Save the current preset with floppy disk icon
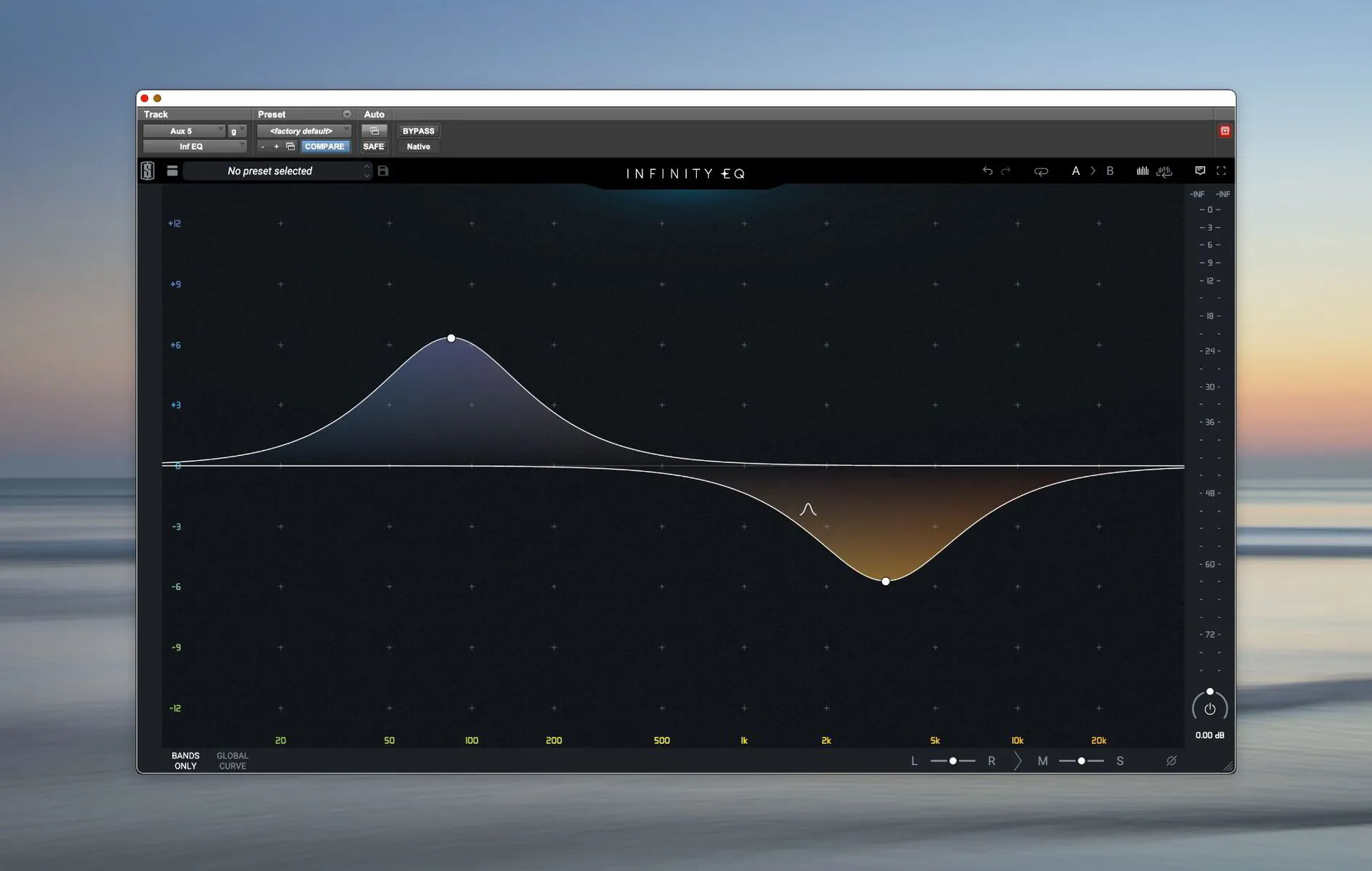1372x871 pixels. (x=383, y=171)
